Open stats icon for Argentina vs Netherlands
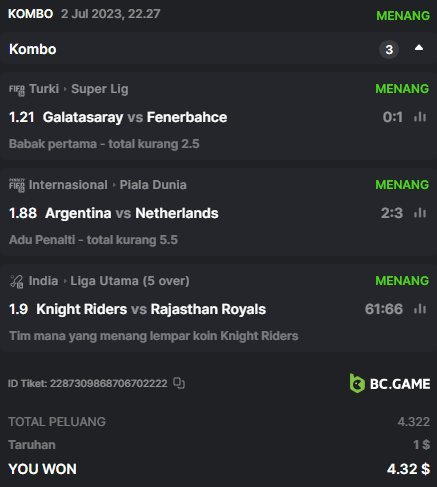 (420, 213)
